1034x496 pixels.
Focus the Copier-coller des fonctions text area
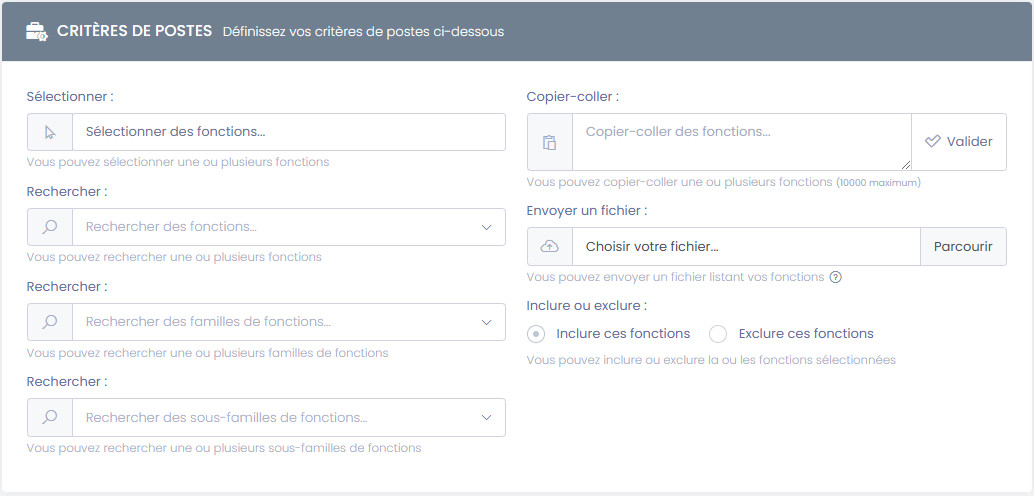coord(740,141)
